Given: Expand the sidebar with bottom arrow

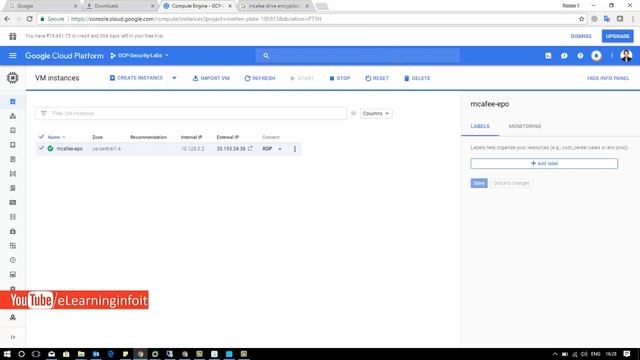Looking at the screenshot, I should point(13,337).
